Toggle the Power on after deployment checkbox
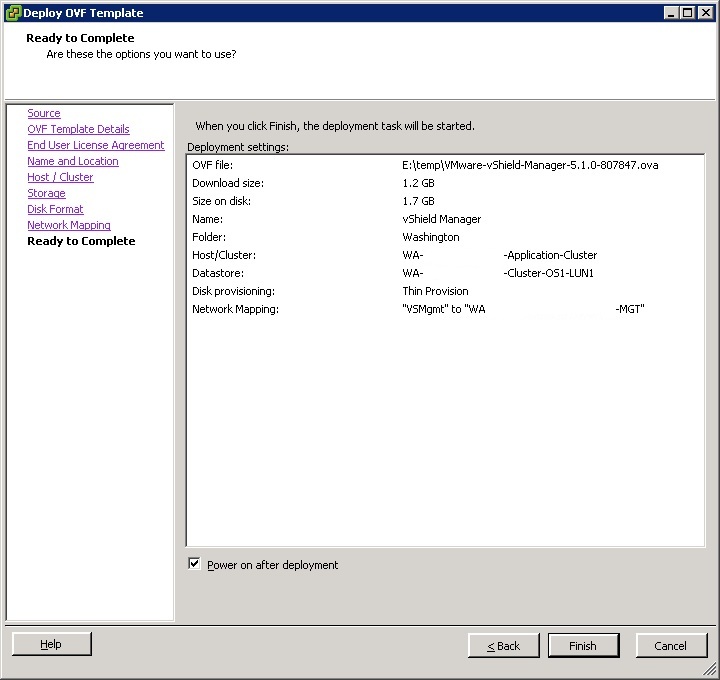Screen dimensions: 720x680 [194, 564]
